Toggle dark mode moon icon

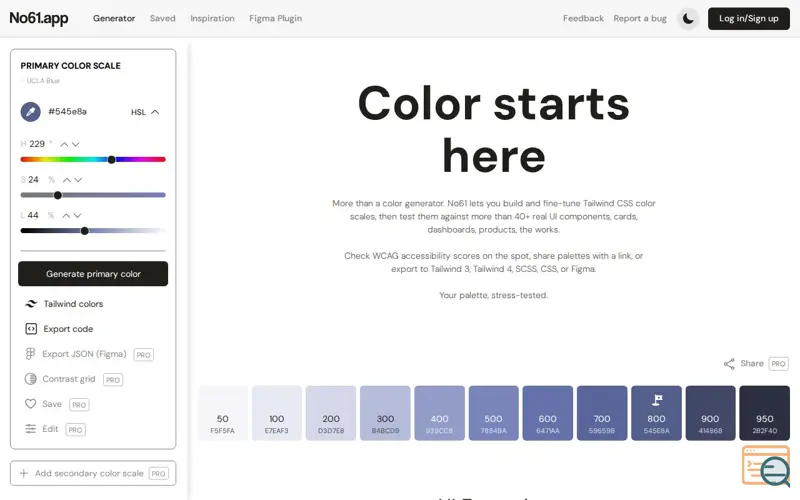pyautogui.click(x=688, y=18)
